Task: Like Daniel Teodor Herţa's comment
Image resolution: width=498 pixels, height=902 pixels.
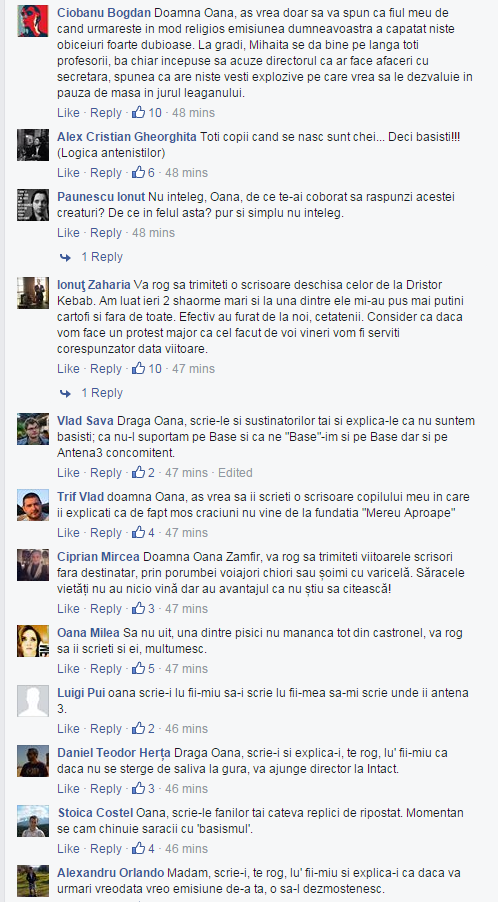Action: coord(68,789)
